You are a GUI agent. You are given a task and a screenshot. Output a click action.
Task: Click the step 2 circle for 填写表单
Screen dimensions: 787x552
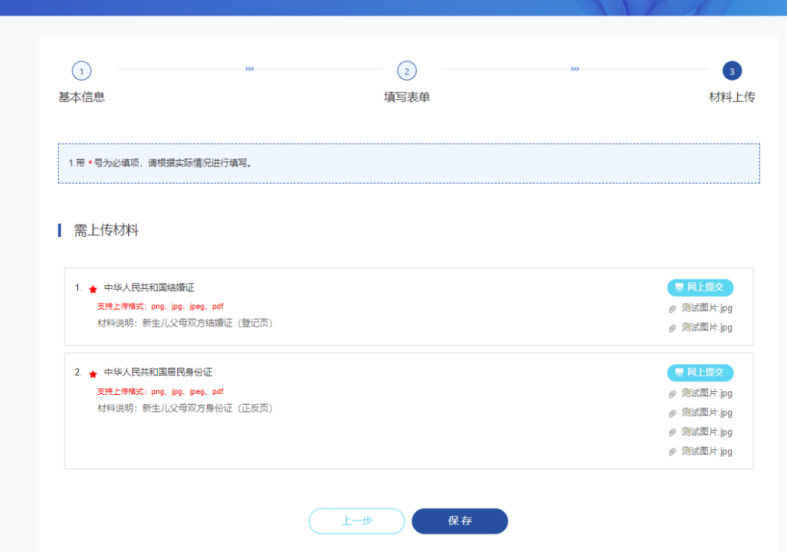[x=406, y=71]
